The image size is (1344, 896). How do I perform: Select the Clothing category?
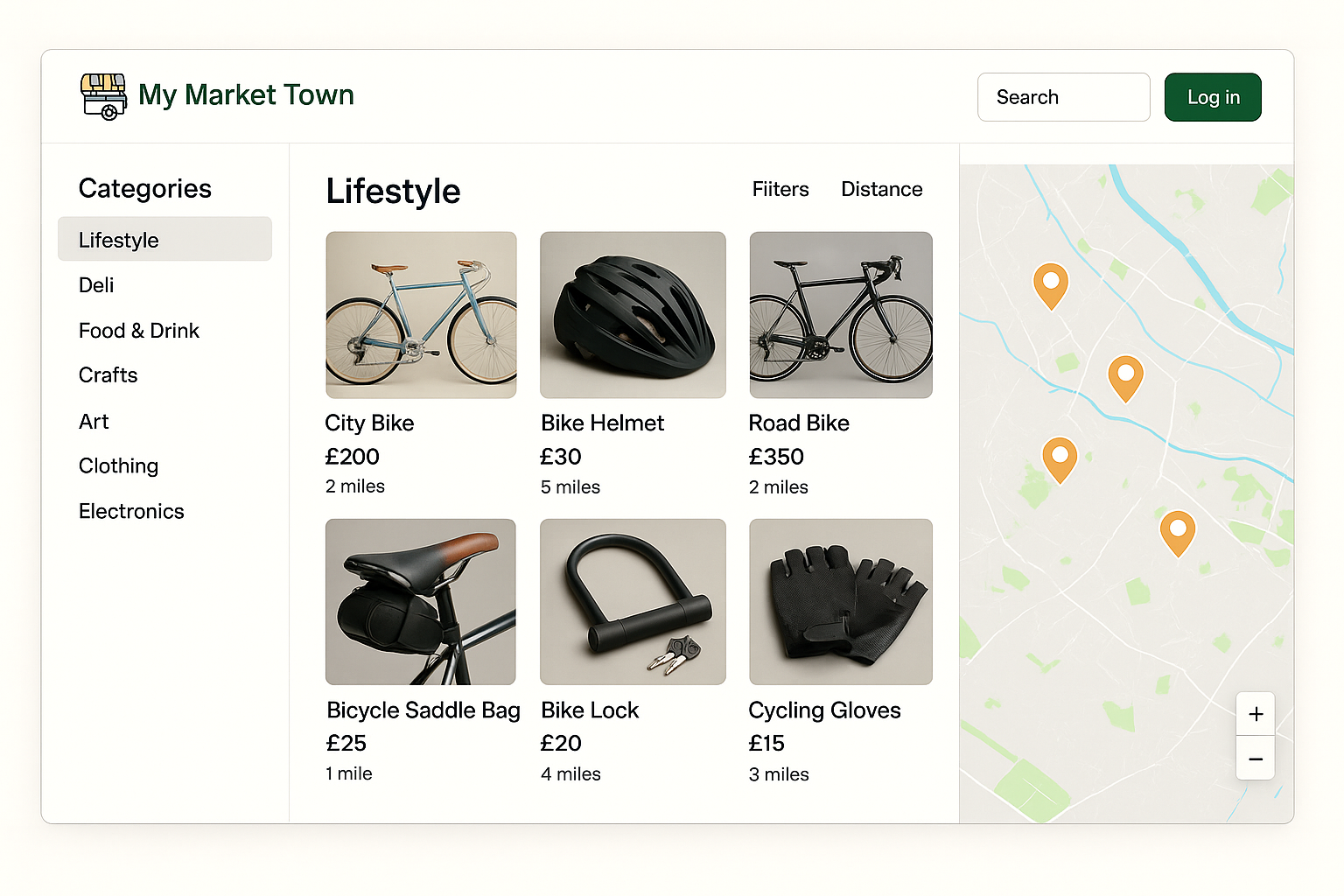(x=118, y=465)
